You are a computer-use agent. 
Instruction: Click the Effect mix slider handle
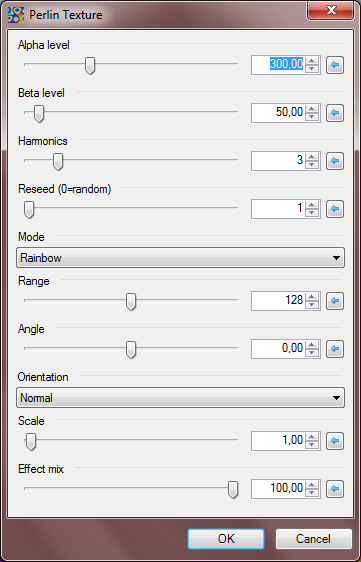point(233,490)
